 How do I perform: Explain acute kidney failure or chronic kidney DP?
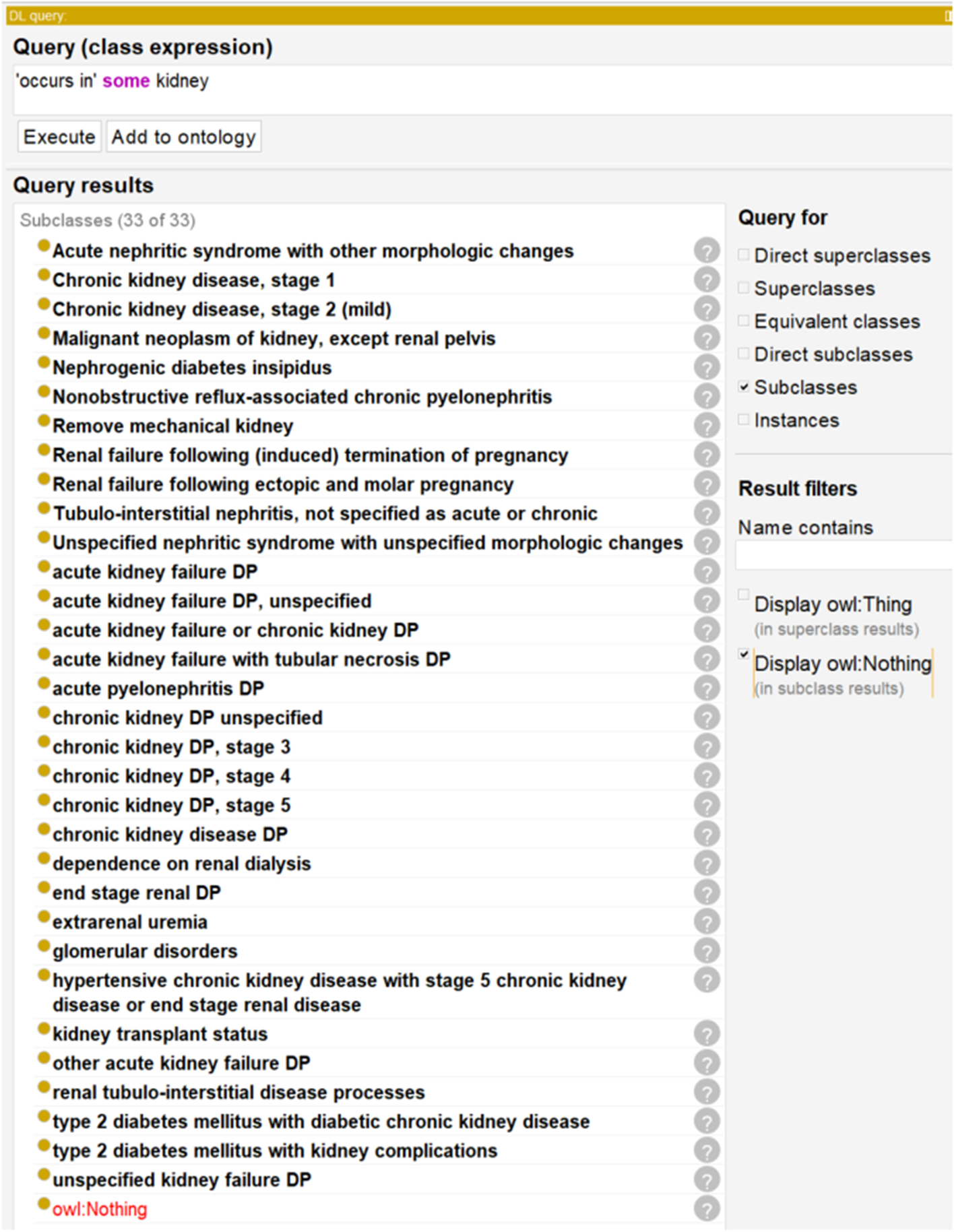coord(707,630)
